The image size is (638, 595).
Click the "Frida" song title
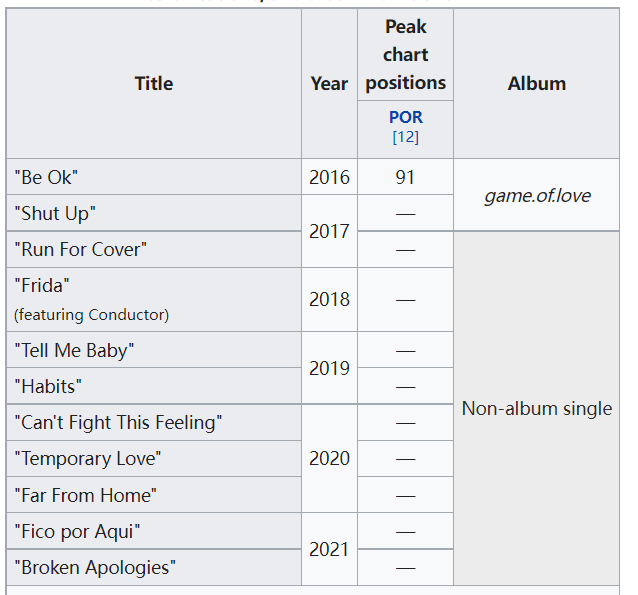[x=42, y=285]
